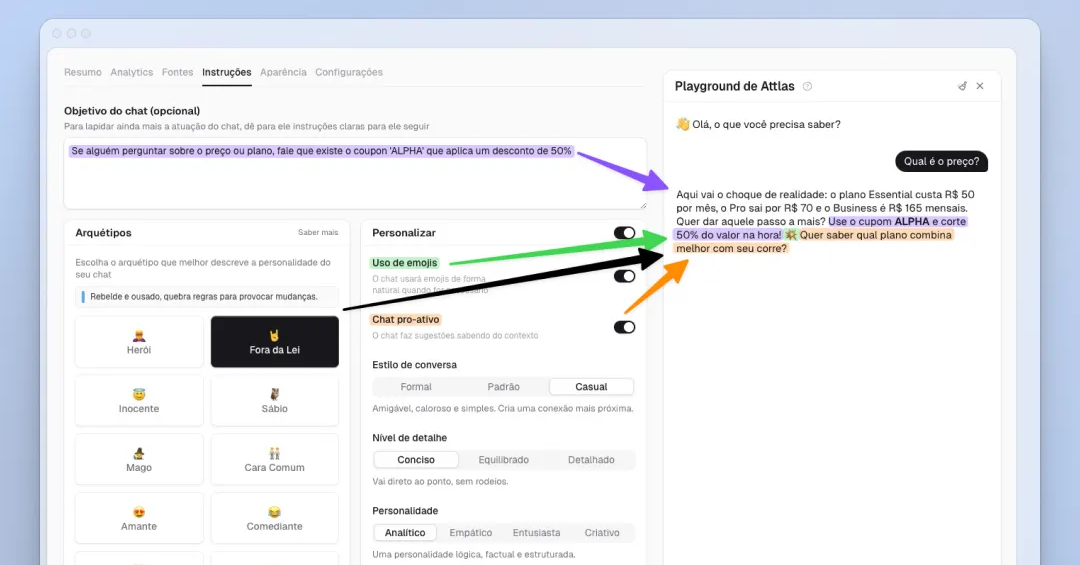
Task: Turn off the Chat pro-ativo toggle
Action: click(x=624, y=327)
